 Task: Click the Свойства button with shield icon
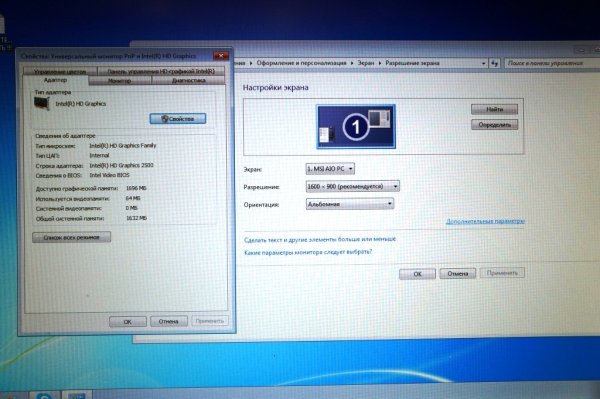click(x=178, y=119)
